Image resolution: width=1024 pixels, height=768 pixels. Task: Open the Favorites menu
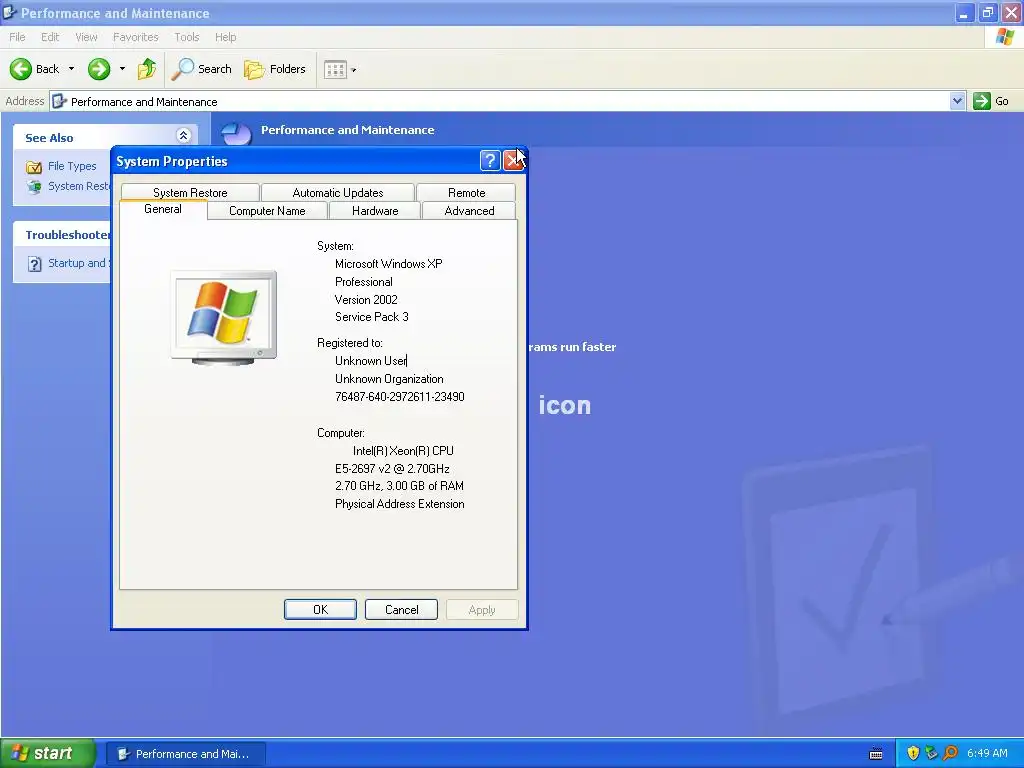pos(136,37)
